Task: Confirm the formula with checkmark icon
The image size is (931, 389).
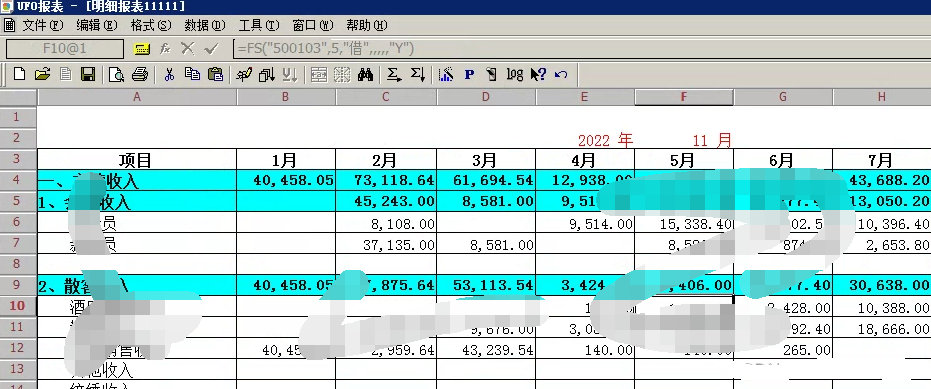Action: [x=211, y=49]
